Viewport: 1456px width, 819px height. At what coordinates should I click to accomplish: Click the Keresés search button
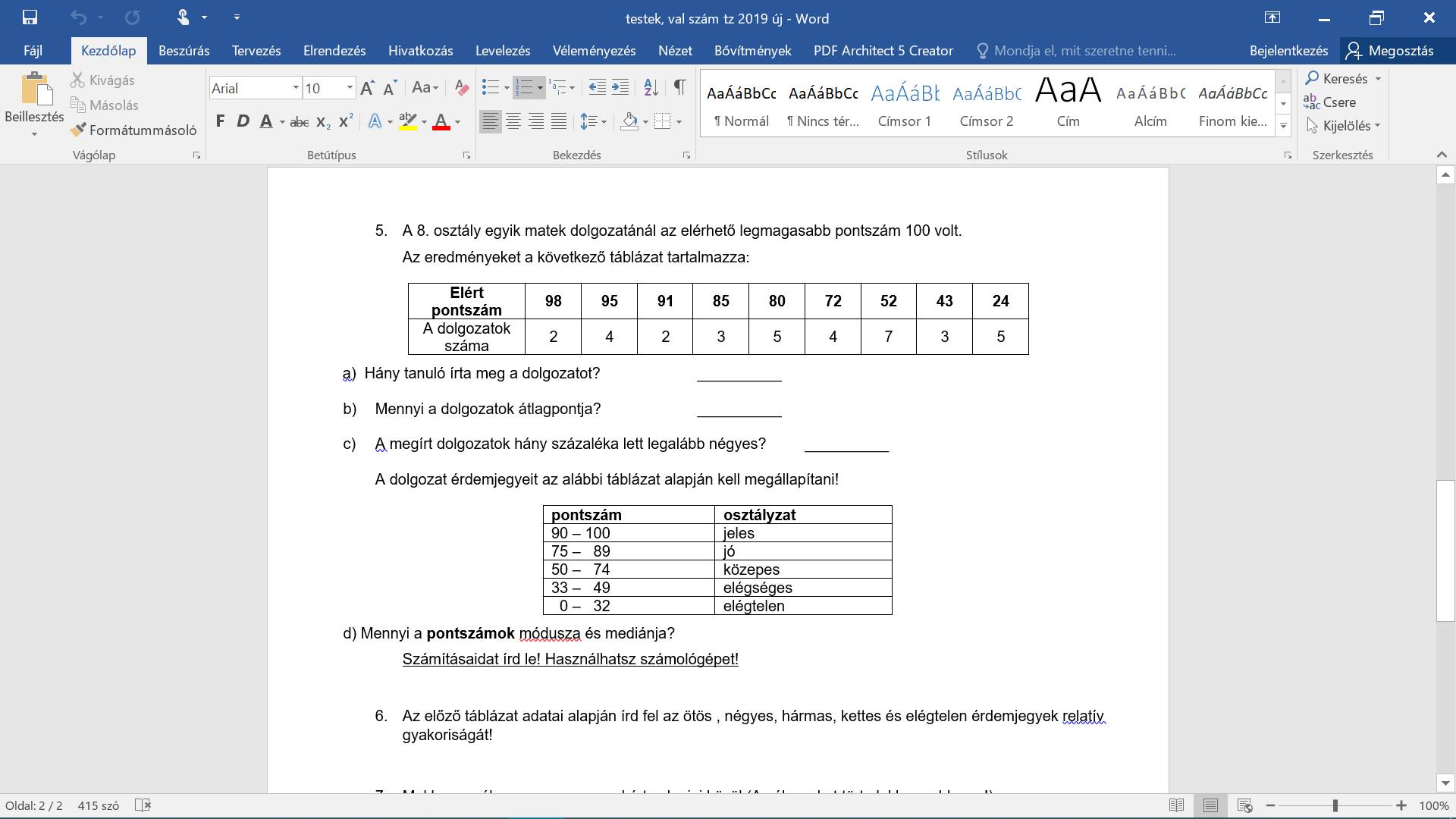(x=1344, y=79)
